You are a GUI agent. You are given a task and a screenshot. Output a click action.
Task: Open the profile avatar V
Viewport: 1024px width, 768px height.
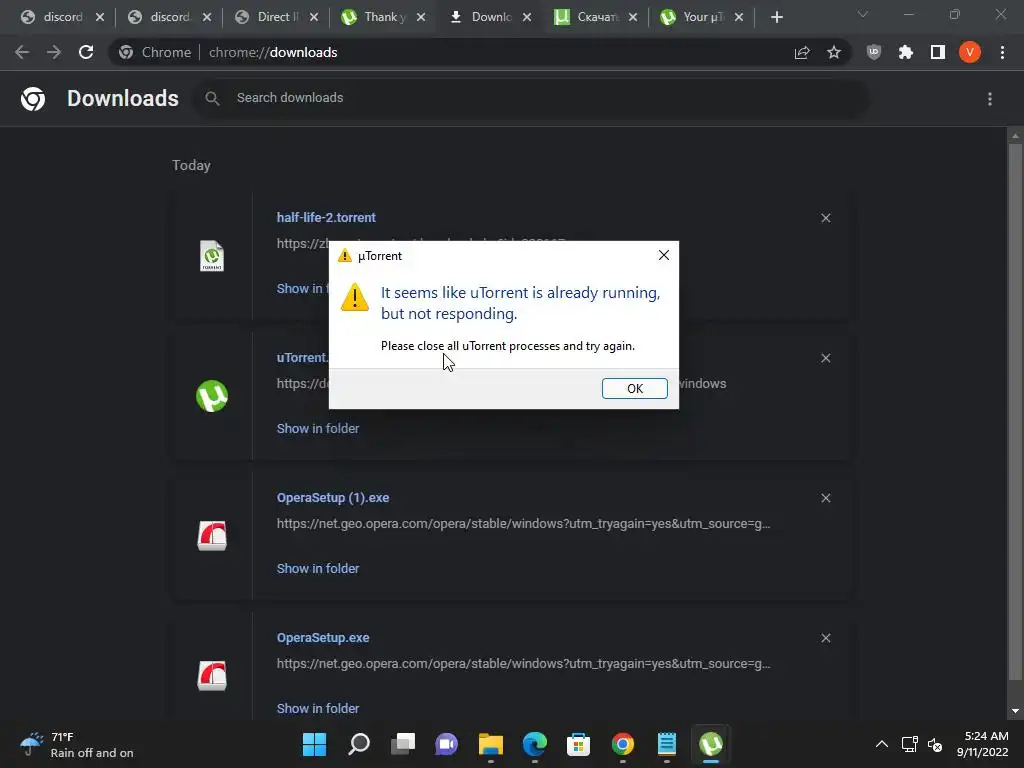(969, 52)
